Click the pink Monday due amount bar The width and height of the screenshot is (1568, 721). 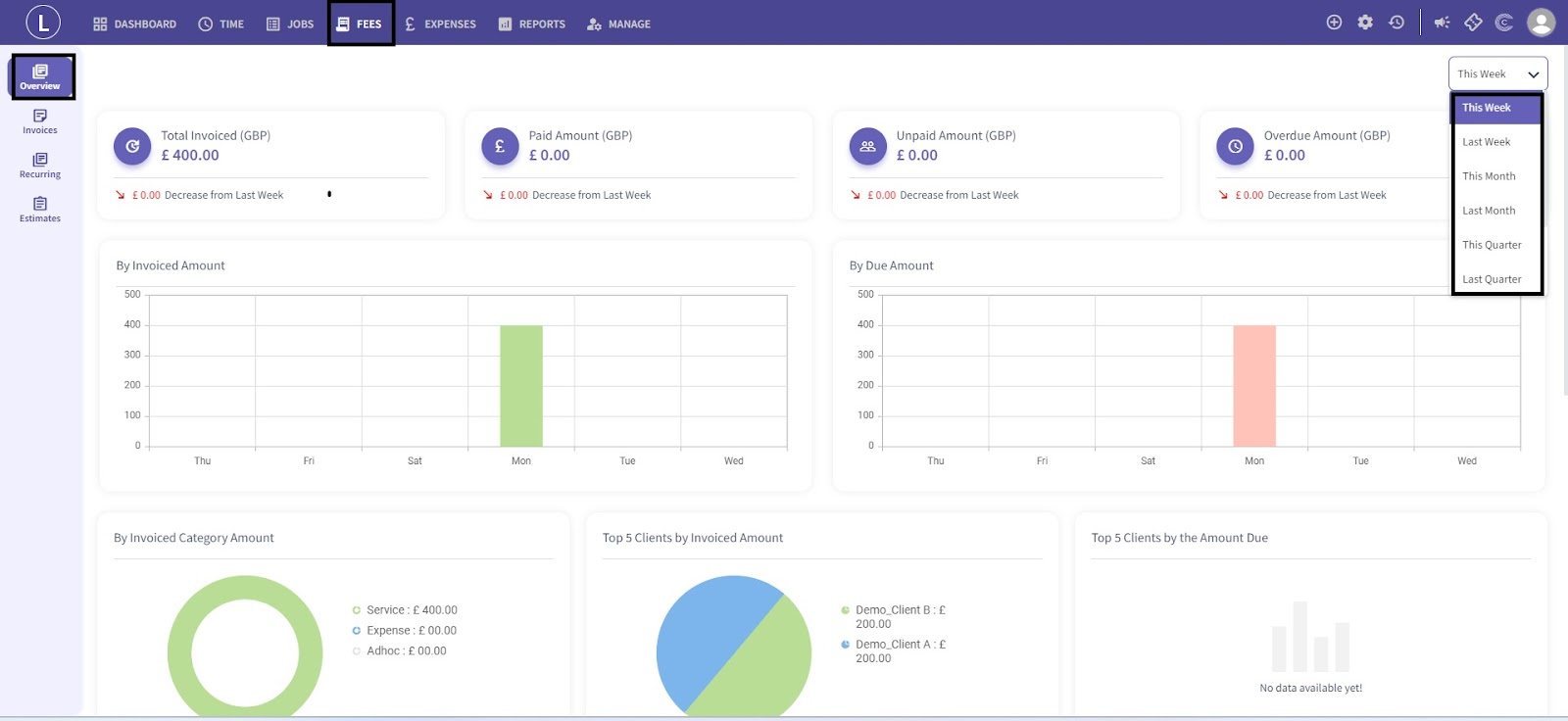(1254, 386)
